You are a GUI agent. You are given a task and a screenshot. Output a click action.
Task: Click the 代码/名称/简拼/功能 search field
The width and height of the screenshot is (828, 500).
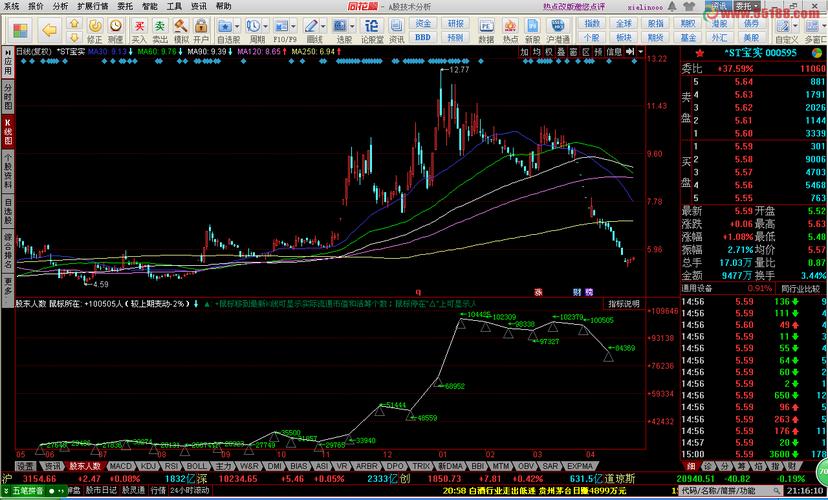pos(720,491)
